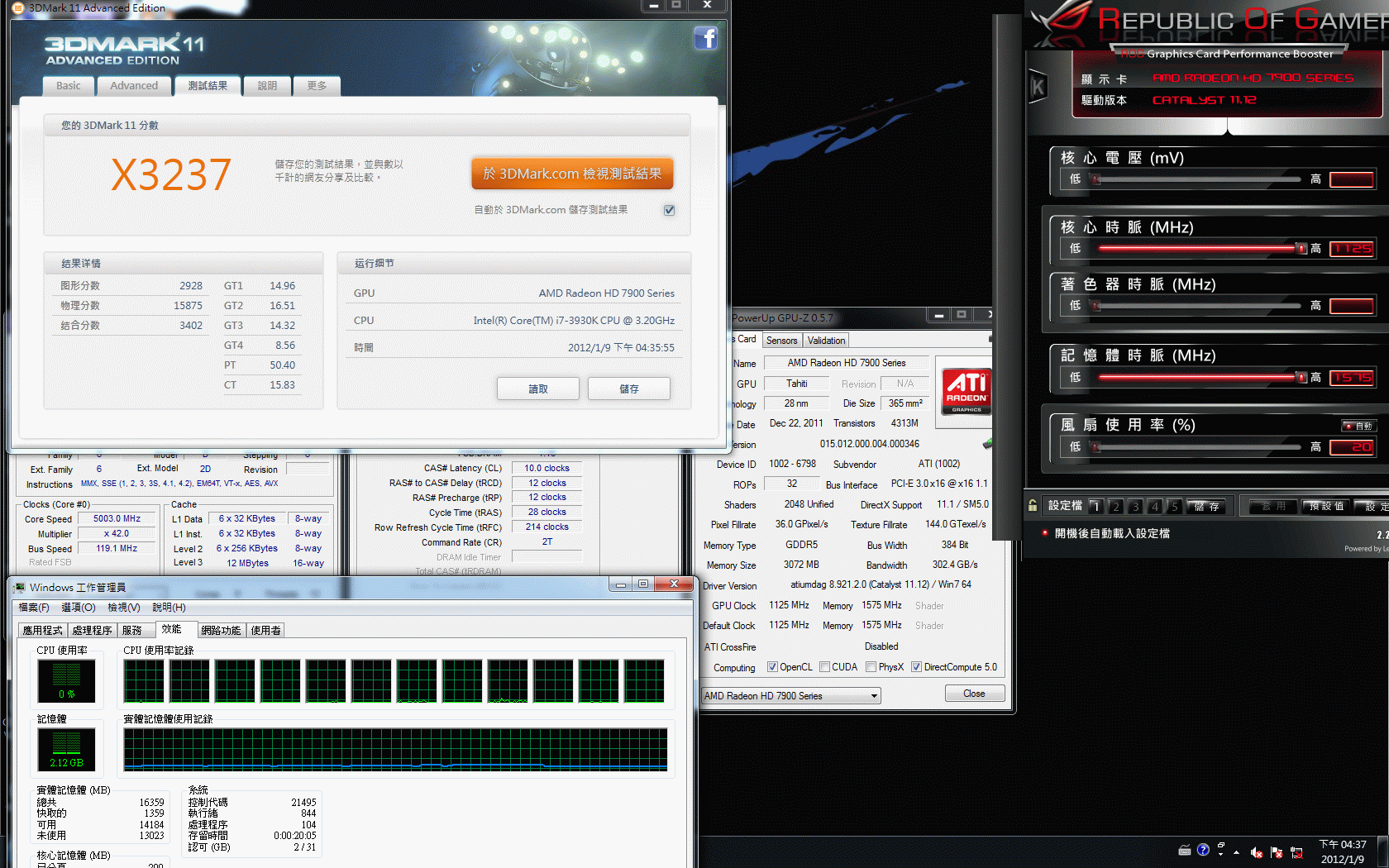The image size is (1389, 868).
Task: Open the 更多 tab in 3DMark
Action: (x=317, y=85)
